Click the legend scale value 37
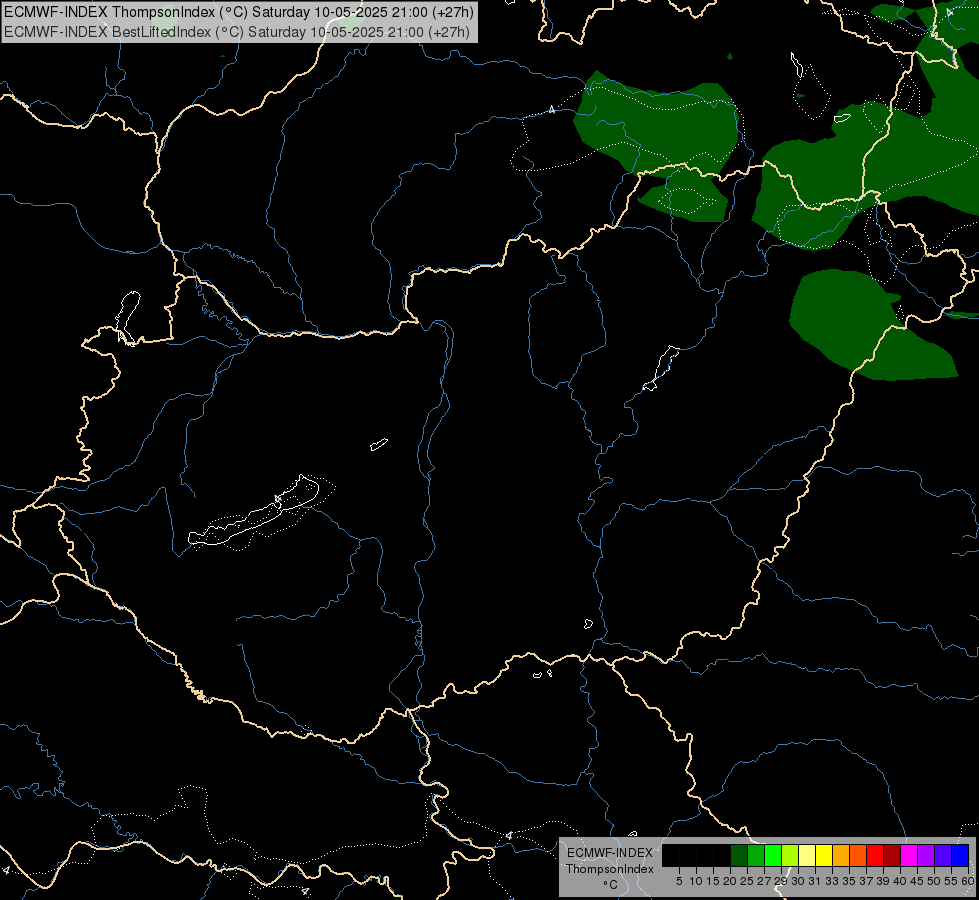The width and height of the screenshot is (979, 900). (866, 881)
